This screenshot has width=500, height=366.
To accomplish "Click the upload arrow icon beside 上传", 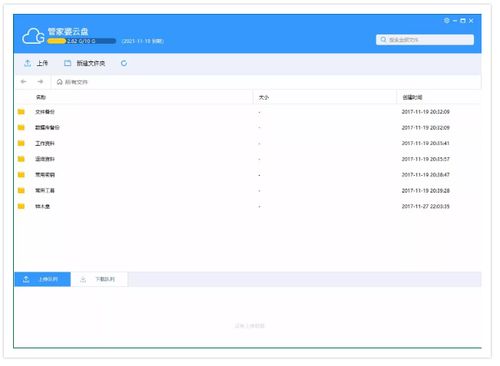I will click(x=28, y=63).
